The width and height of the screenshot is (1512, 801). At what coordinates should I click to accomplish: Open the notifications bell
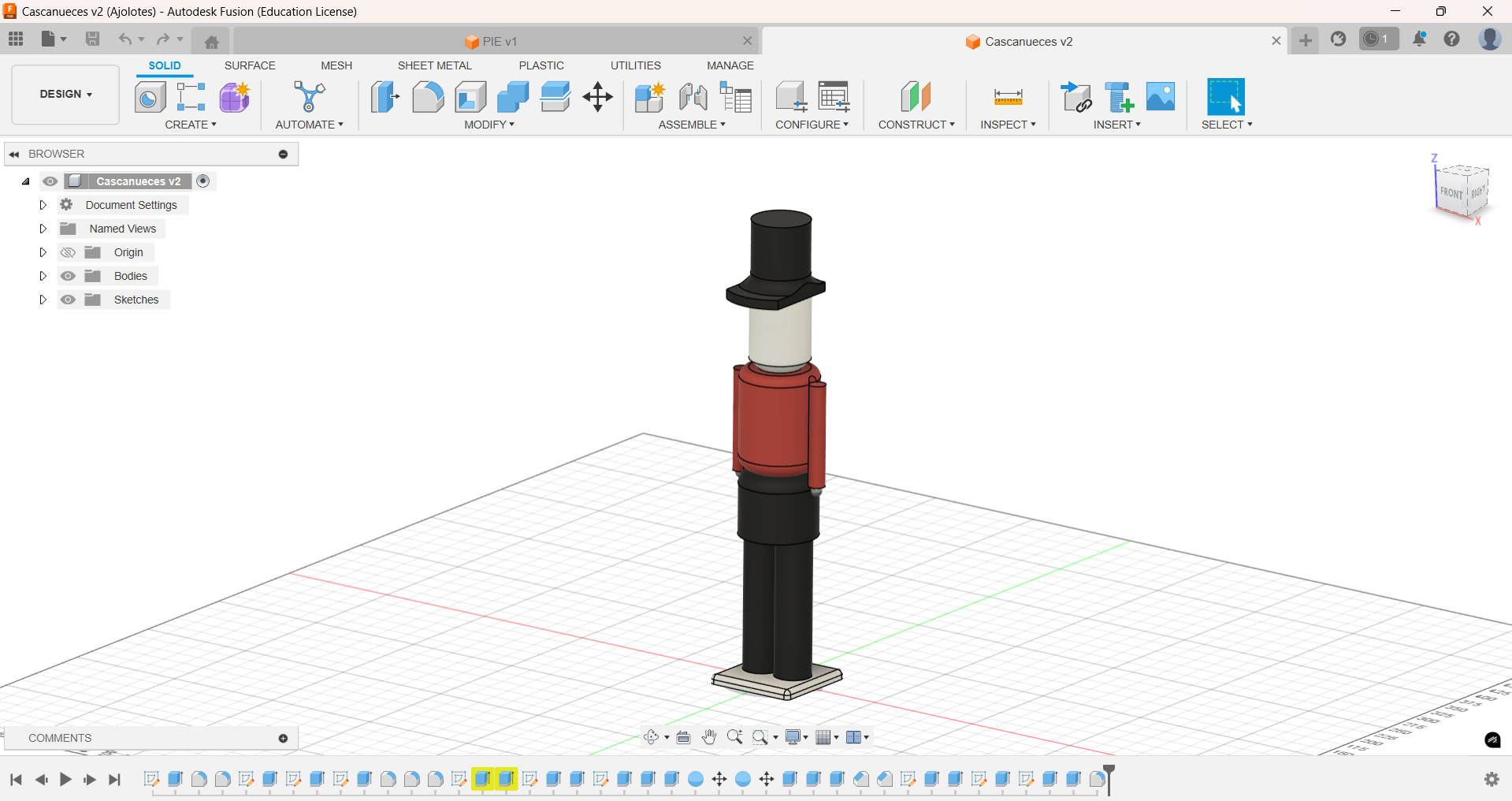point(1419,39)
